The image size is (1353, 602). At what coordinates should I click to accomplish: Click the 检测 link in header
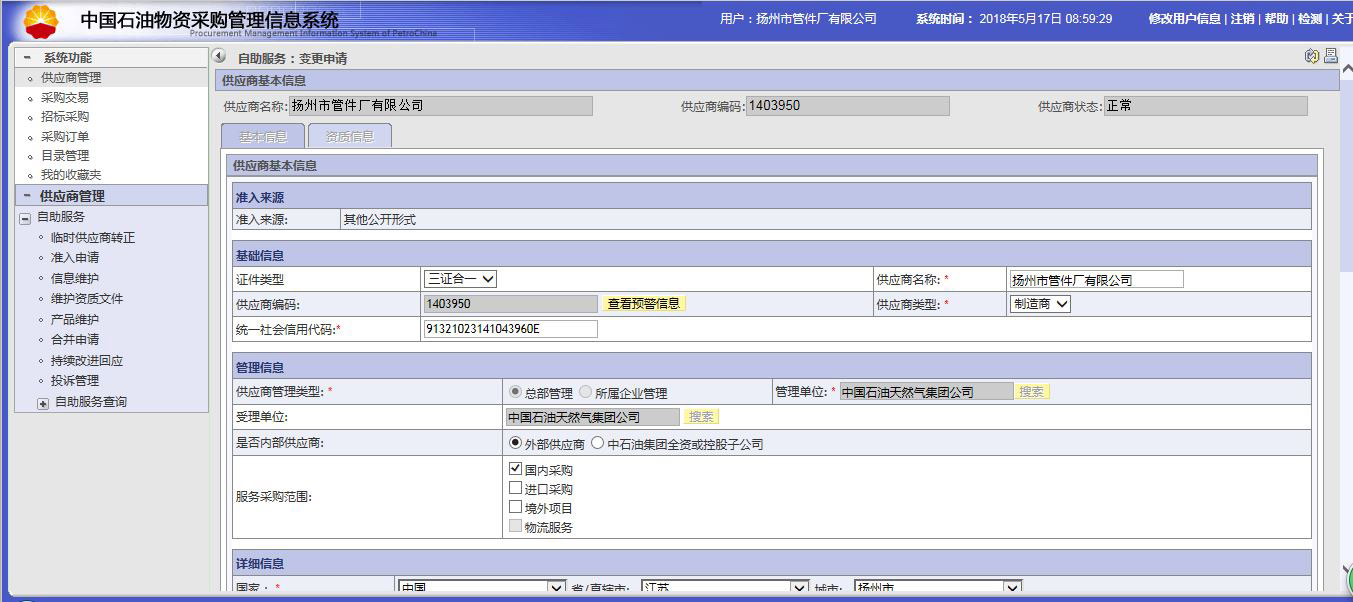pyautogui.click(x=1310, y=19)
